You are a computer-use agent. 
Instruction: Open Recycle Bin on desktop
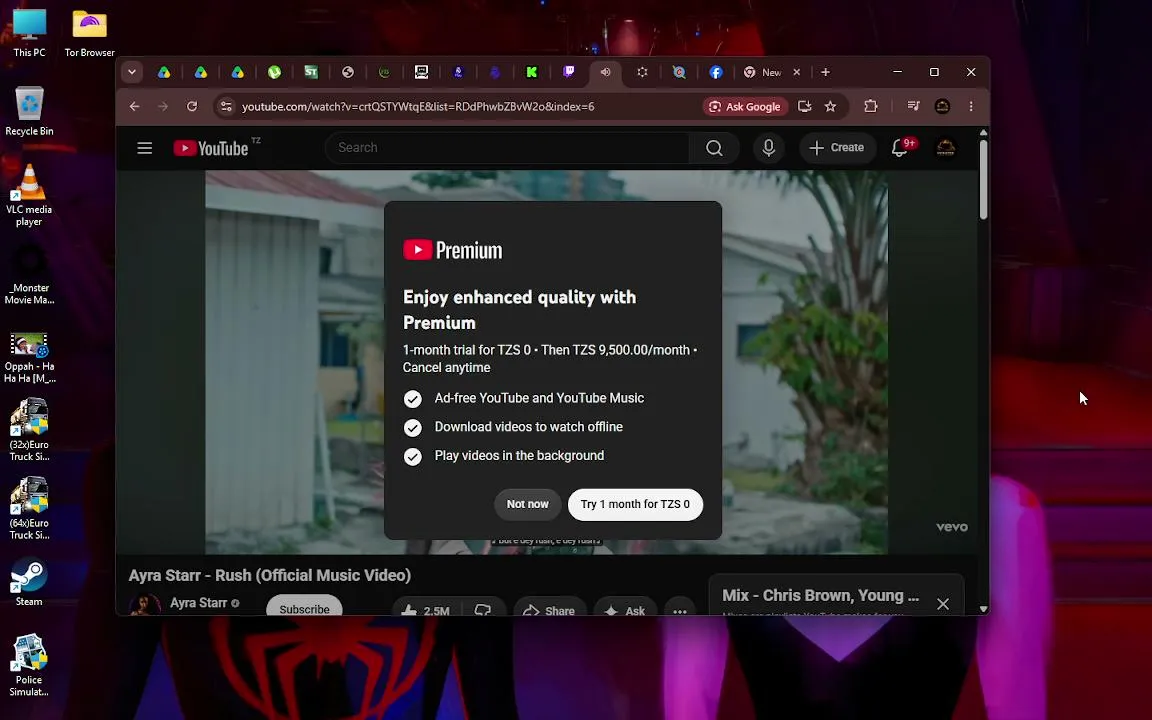coord(29,112)
